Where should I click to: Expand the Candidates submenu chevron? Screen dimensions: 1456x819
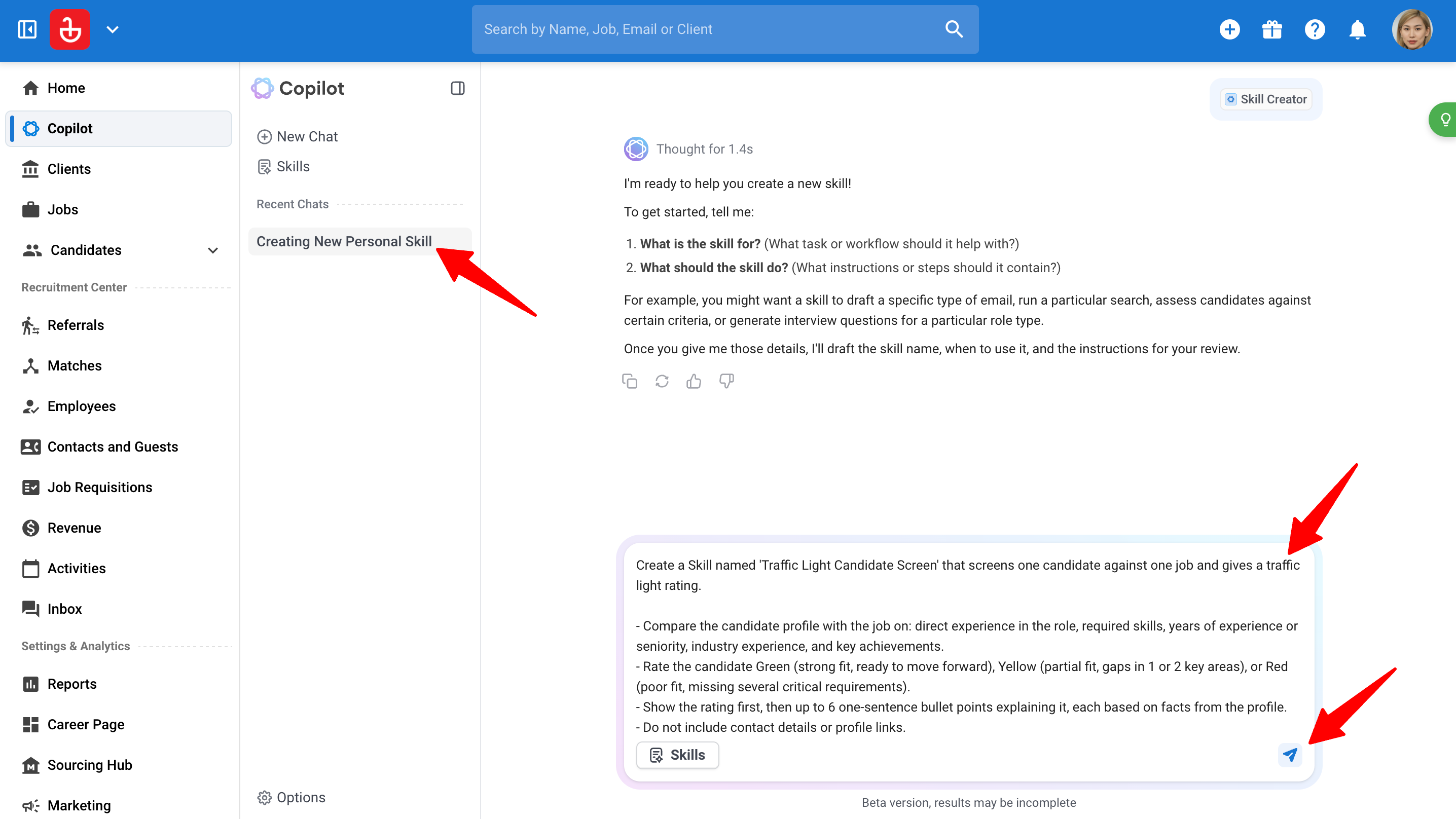(213, 250)
